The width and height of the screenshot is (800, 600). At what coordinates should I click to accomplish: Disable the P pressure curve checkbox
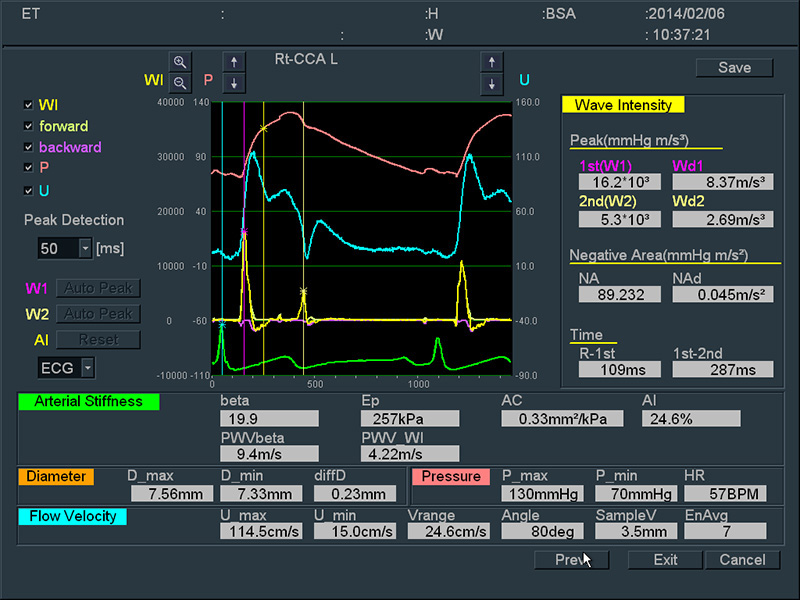(28, 168)
